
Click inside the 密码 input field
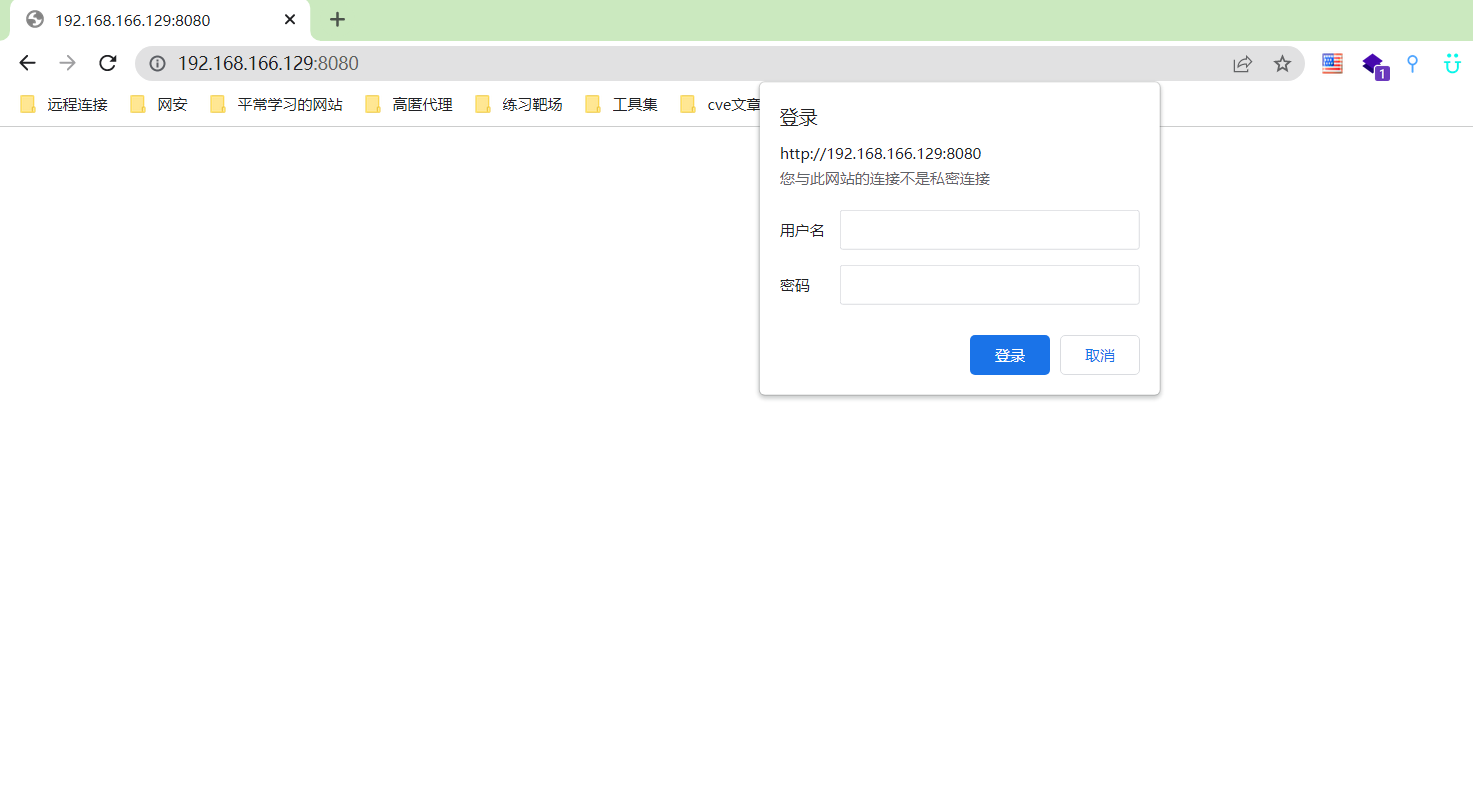[x=988, y=284]
